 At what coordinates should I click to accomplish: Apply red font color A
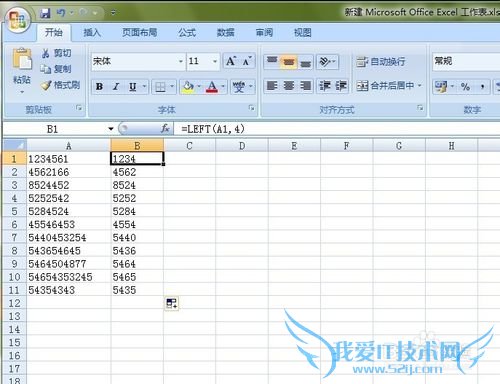click(x=212, y=87)
